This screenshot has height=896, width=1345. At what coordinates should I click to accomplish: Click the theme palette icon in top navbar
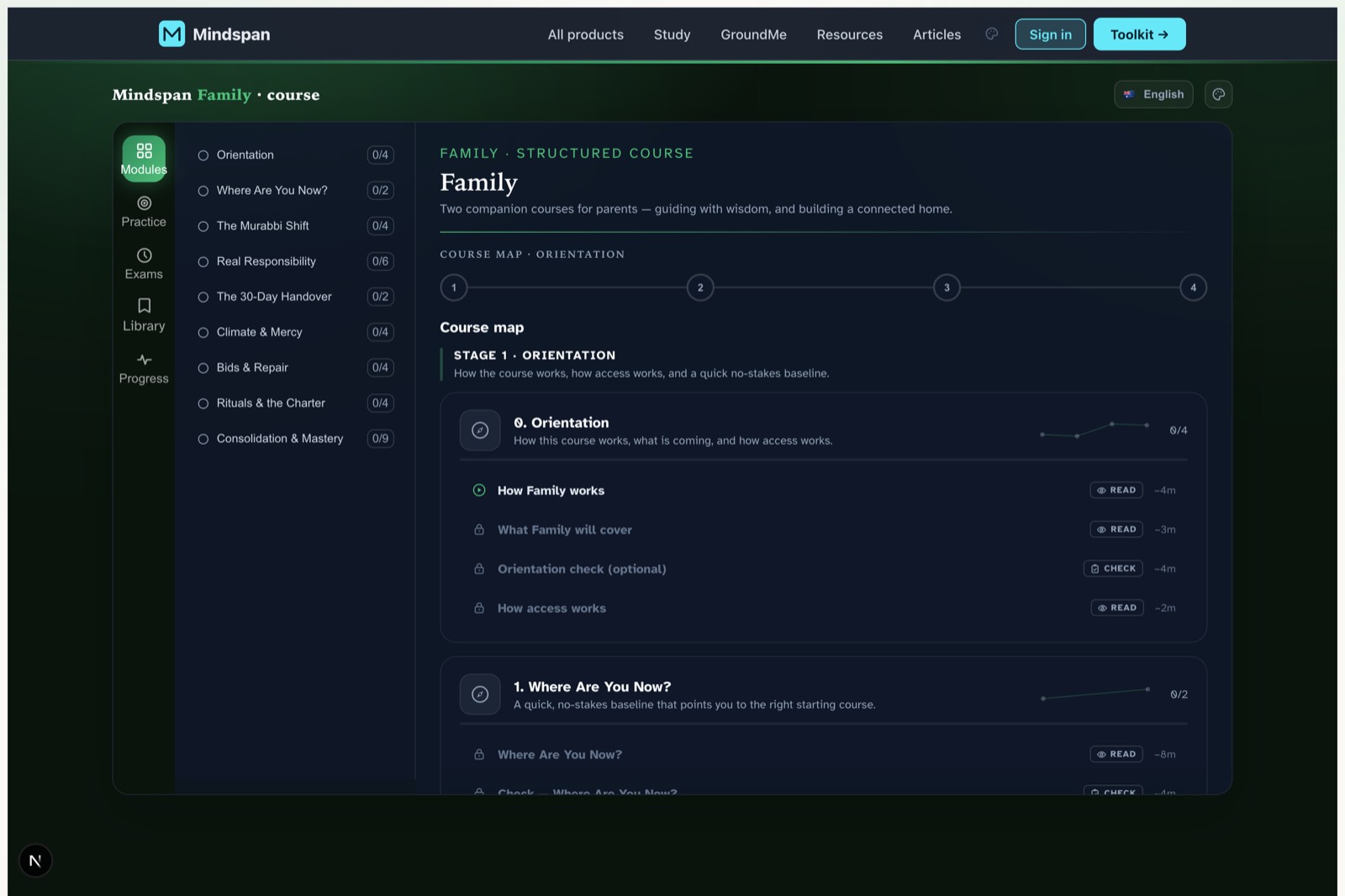(x=992, y=34)
